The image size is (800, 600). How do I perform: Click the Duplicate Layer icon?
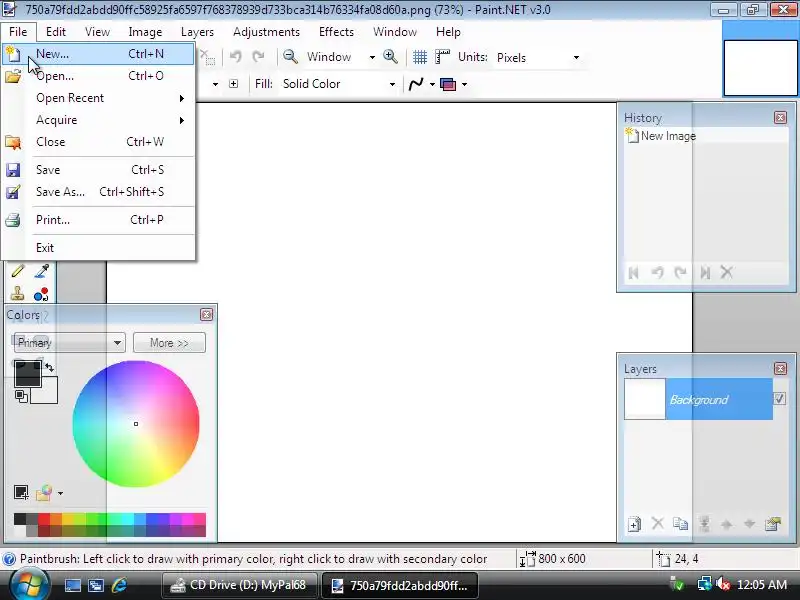681,523
